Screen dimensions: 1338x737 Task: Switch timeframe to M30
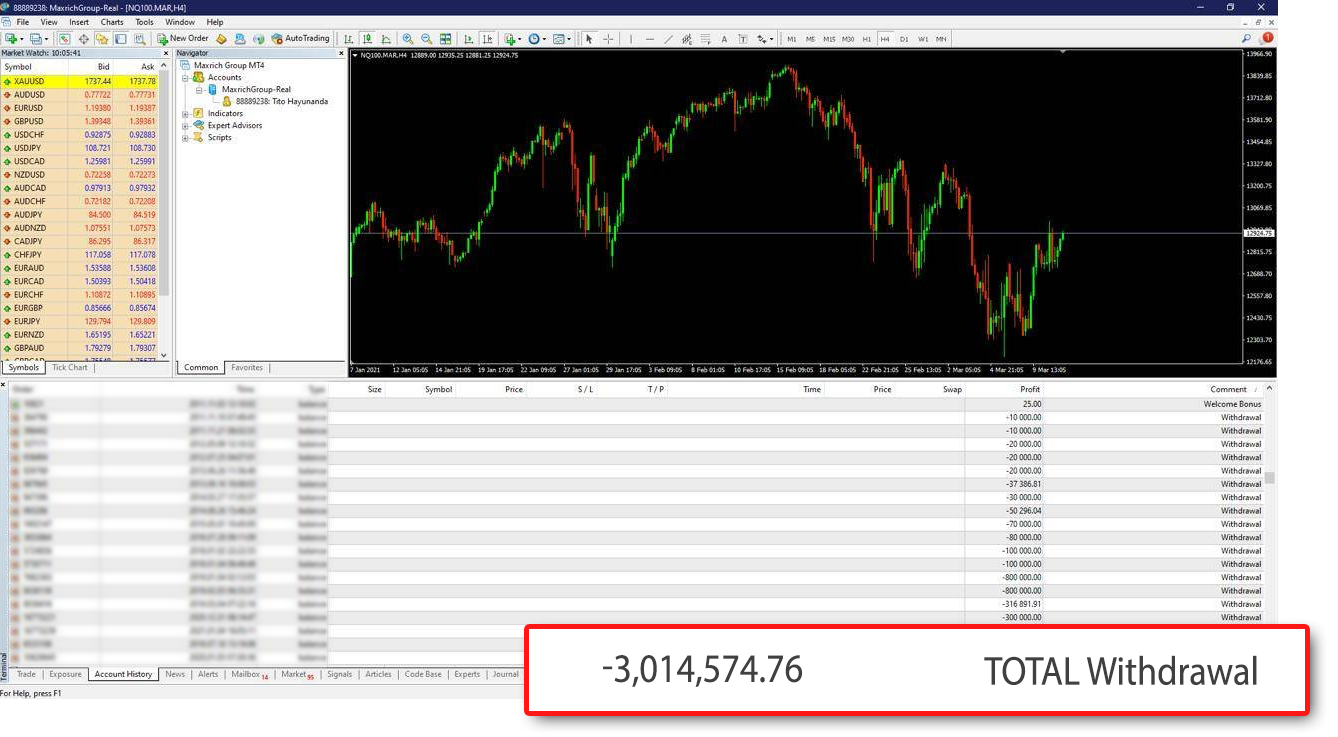point(848,39)
